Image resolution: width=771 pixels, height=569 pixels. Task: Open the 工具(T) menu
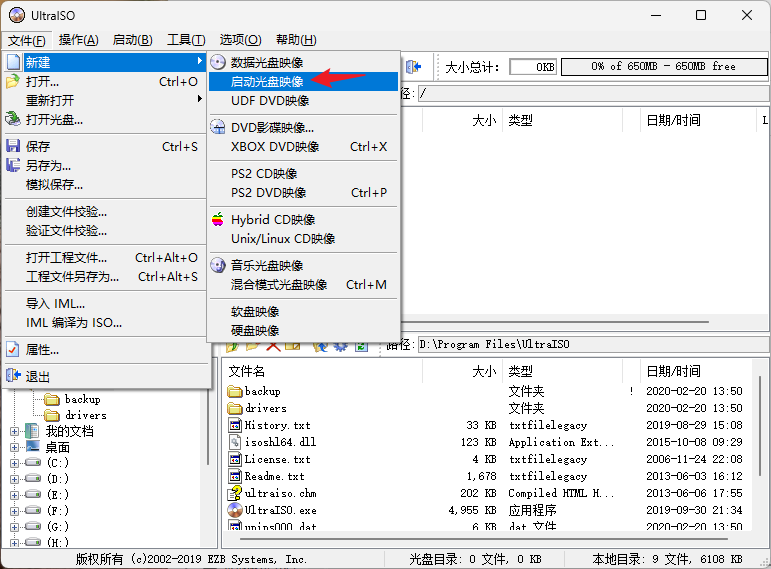click(186, 40)
